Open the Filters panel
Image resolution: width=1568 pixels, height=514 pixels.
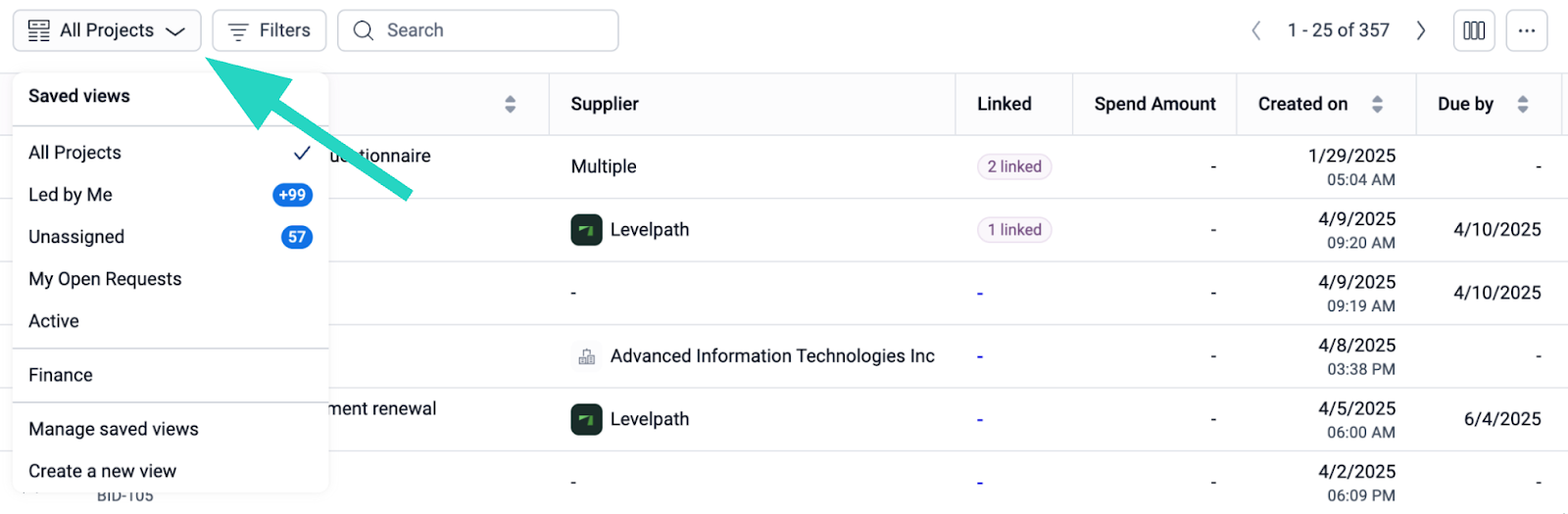click(269, 30)
